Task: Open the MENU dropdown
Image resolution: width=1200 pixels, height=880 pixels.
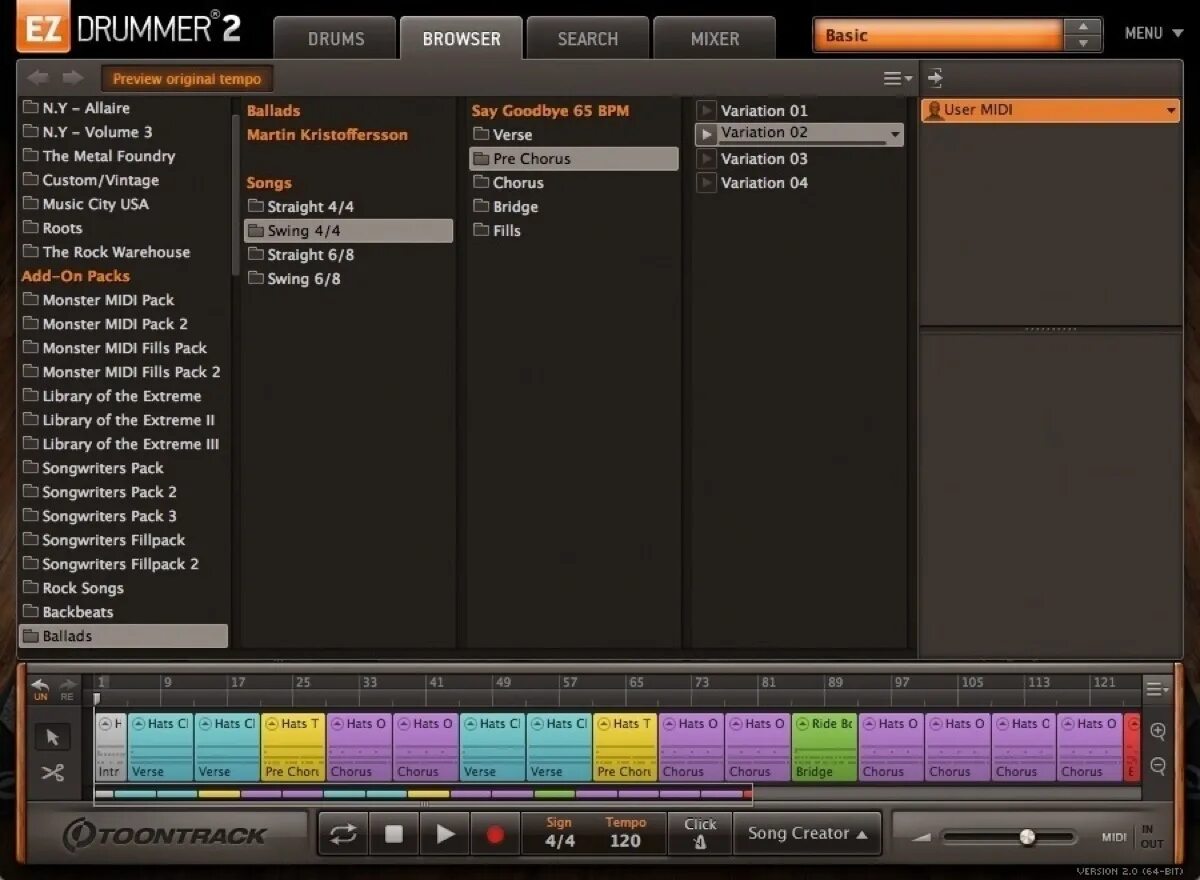Action: [x=1153, y=33]
